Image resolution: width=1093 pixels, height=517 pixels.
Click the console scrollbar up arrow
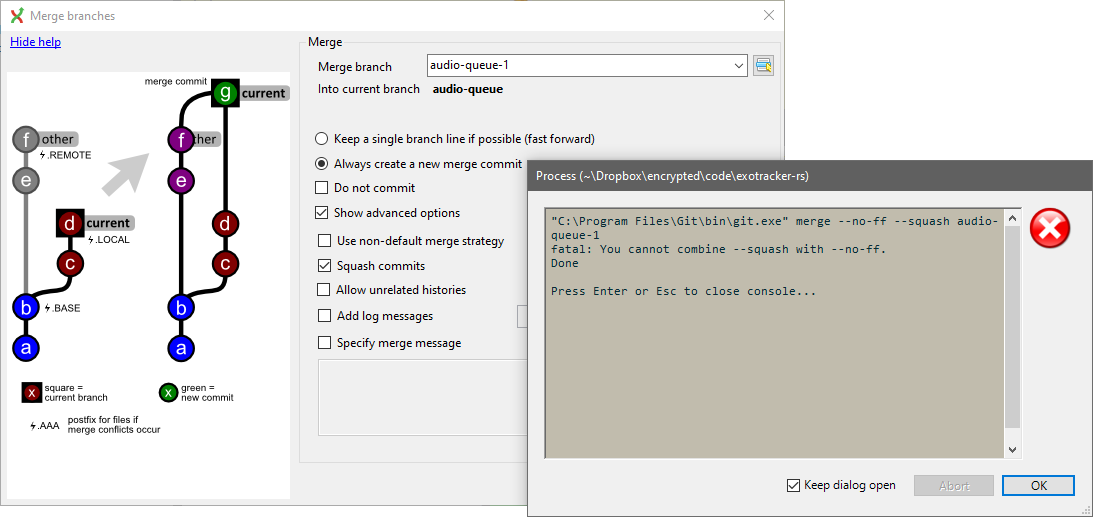point(1012,217)
